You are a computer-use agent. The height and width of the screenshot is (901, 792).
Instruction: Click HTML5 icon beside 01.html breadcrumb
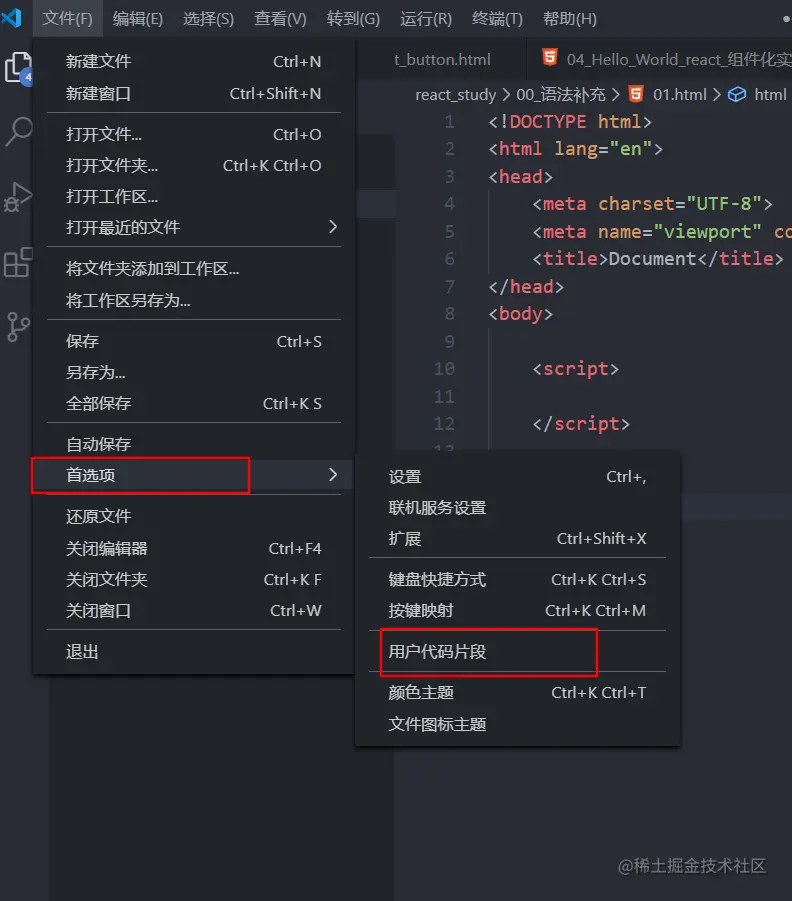pyautogui.click(x=636, y=94)
